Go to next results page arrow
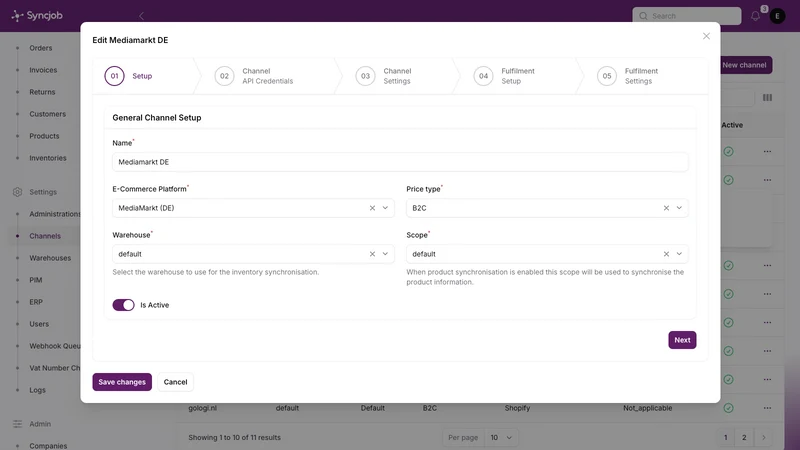The width and height of the screenshot is (800, 450). [764, 437]
